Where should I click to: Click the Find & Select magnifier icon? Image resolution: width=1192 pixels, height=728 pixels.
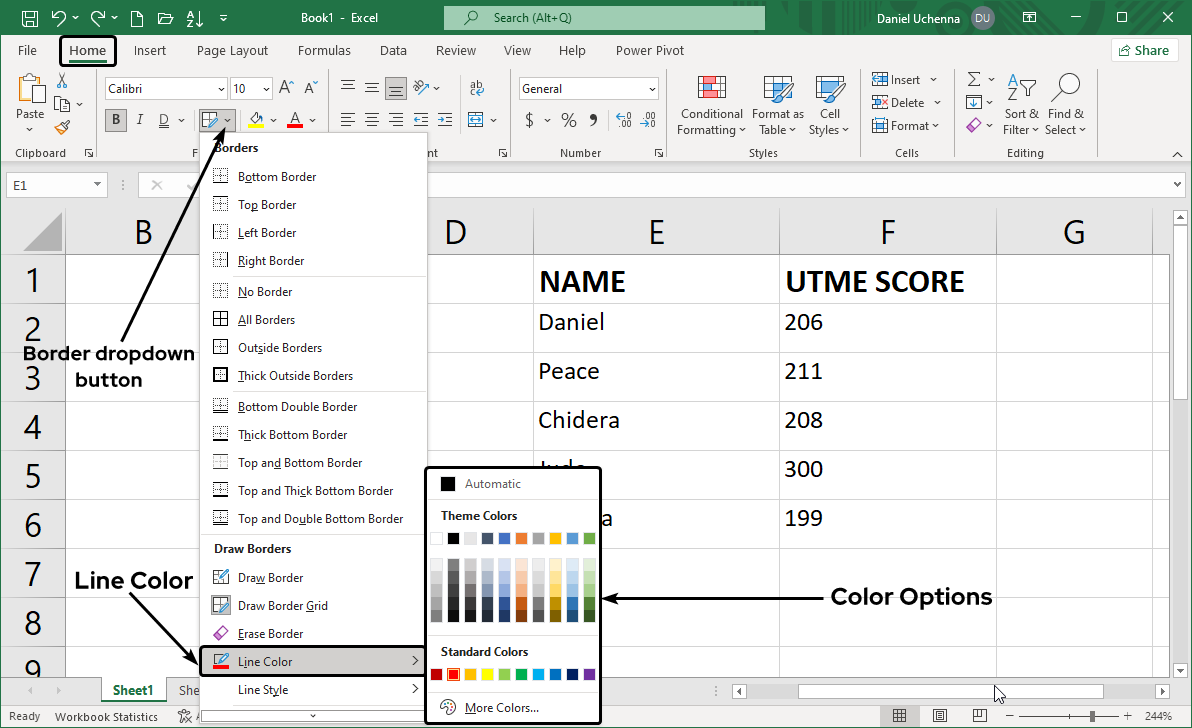pos(1065,90)
